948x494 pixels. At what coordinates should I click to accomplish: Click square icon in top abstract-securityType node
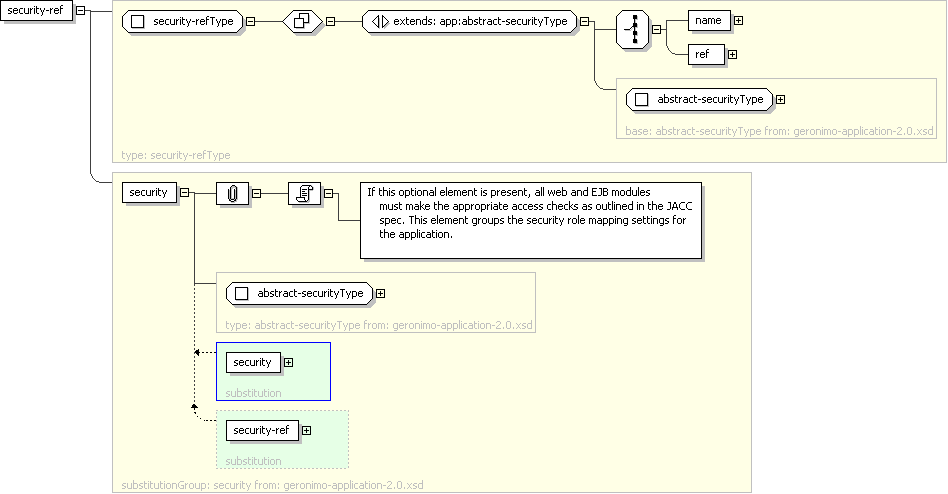(x=643, y=99)
